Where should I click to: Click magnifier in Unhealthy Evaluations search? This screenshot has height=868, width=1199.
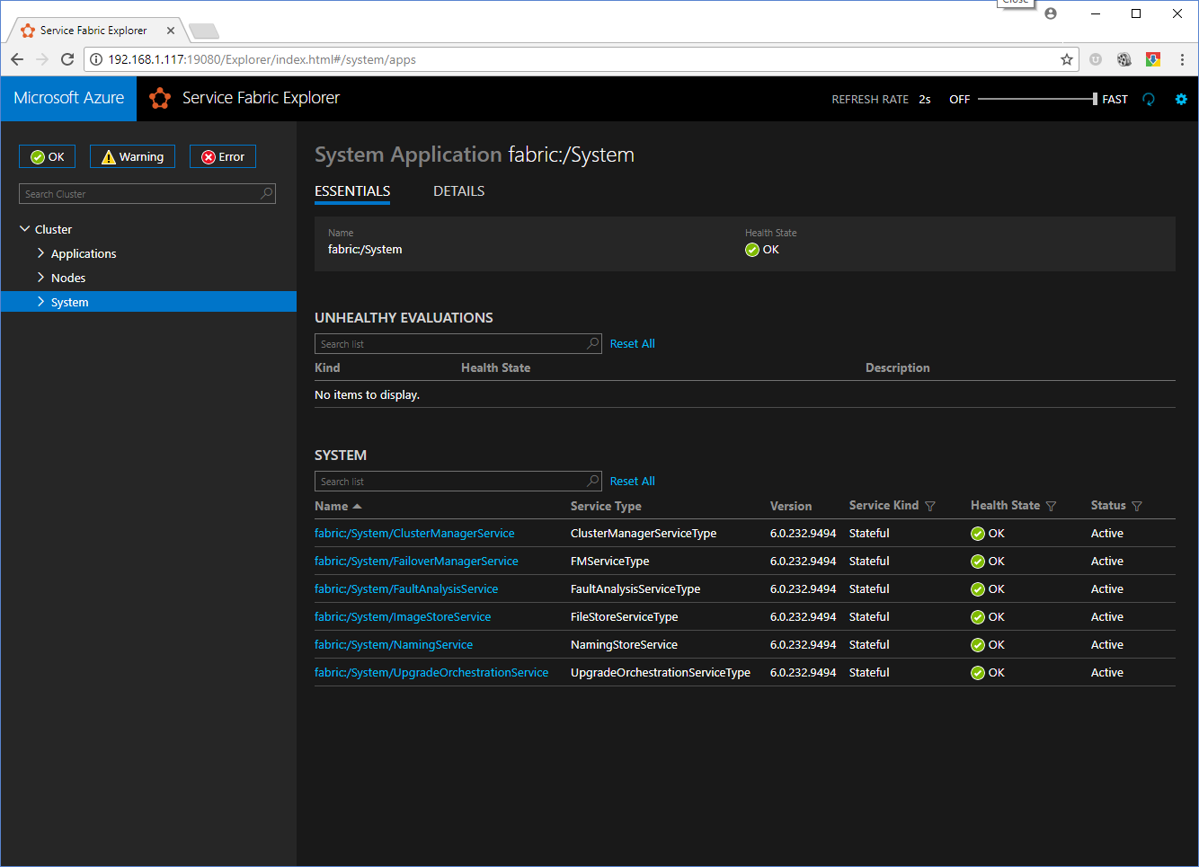[x=593, y=343]
